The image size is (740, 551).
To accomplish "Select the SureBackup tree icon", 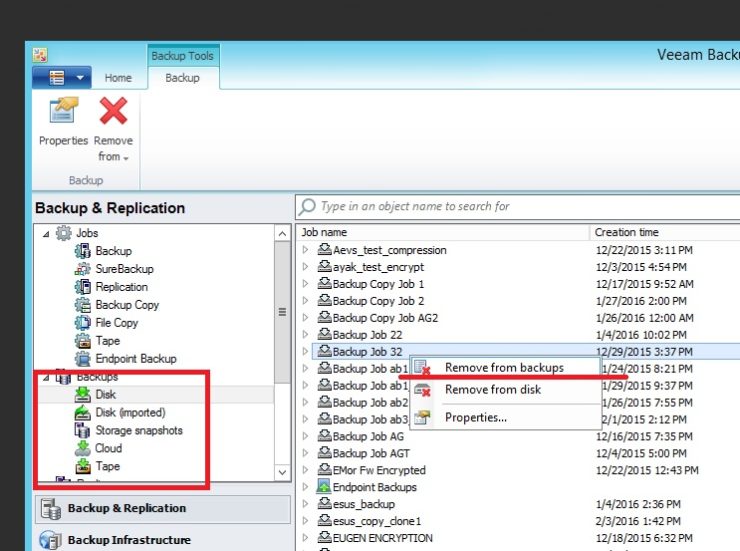I will pos(83,269).
